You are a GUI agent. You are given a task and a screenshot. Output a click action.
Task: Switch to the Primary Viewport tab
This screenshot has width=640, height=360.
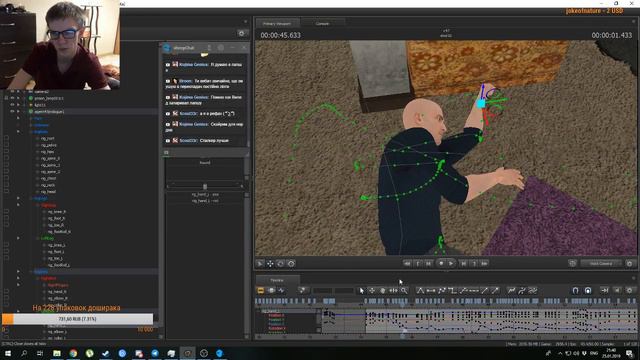coord(277,24)
